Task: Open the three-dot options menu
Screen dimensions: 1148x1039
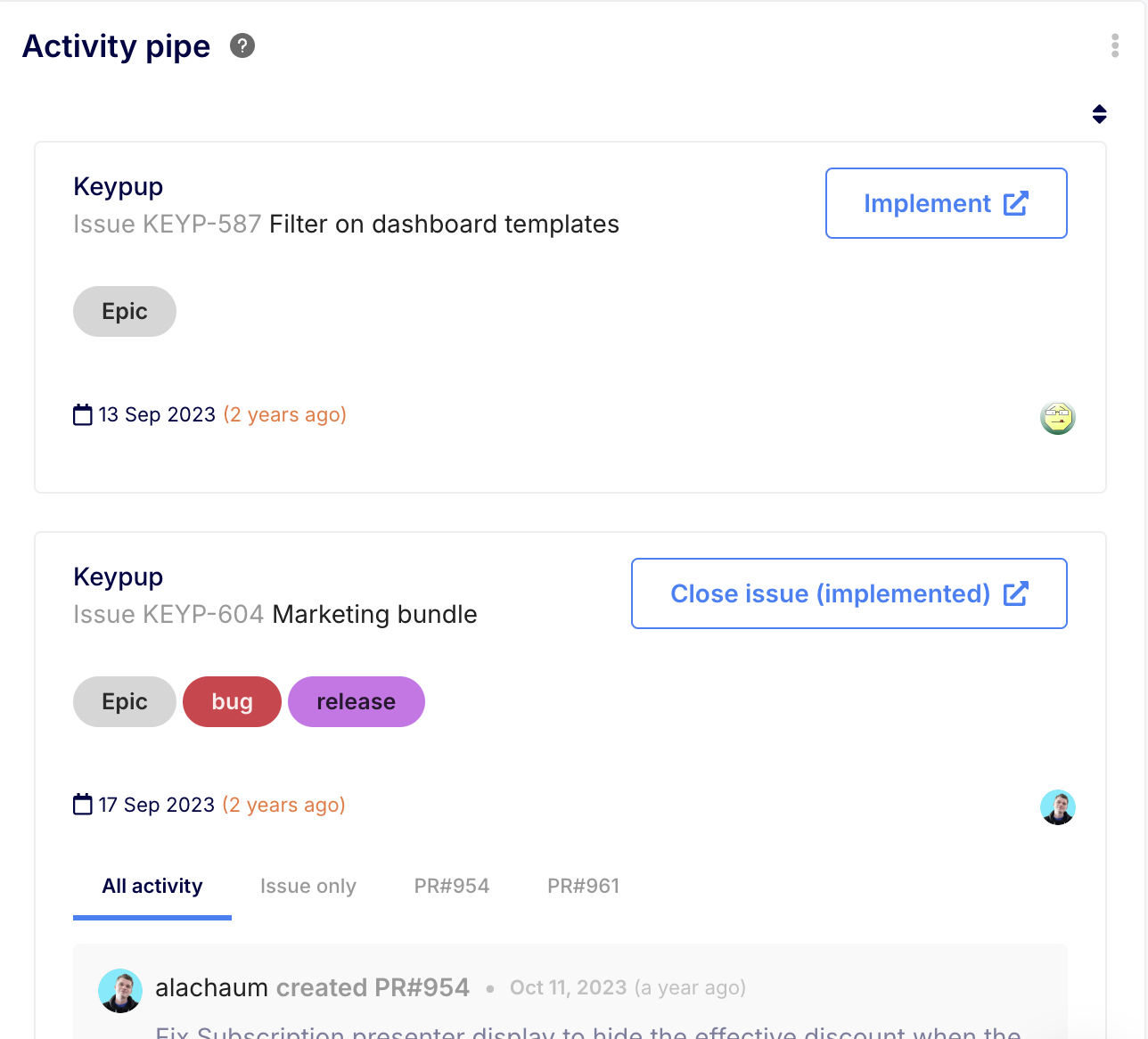Action: [1115, 45]
